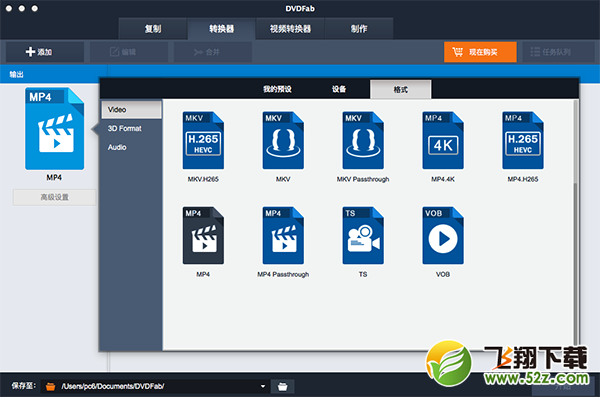The image size is (600, 397).
Task: Open the 制作 (Creator) tab
Action: [359, 29]
